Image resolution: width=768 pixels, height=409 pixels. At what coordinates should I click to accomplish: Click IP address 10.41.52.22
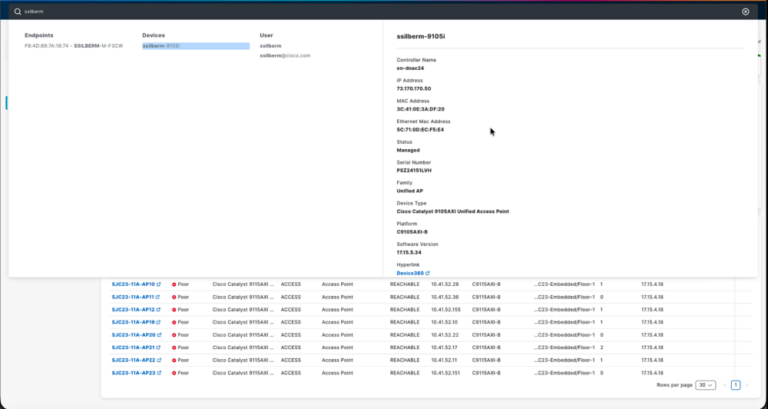point(445,335)
